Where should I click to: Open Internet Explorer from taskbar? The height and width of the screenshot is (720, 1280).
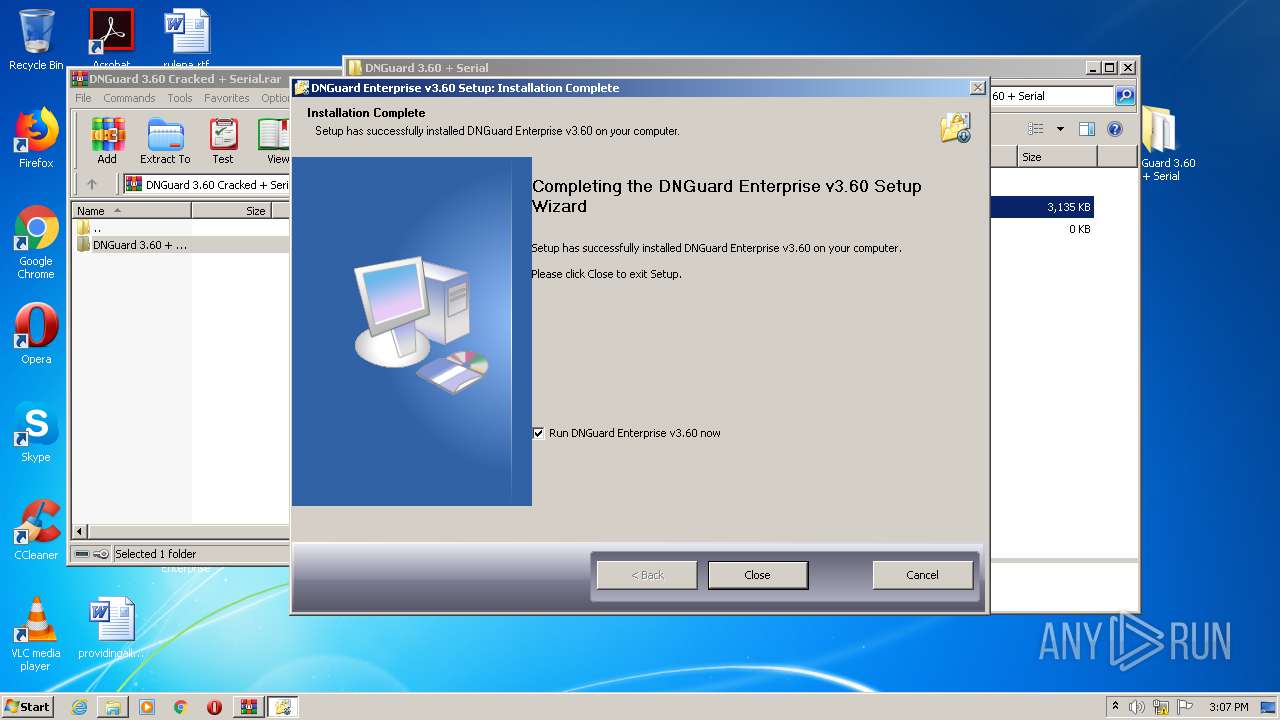[x=79, y=707]
